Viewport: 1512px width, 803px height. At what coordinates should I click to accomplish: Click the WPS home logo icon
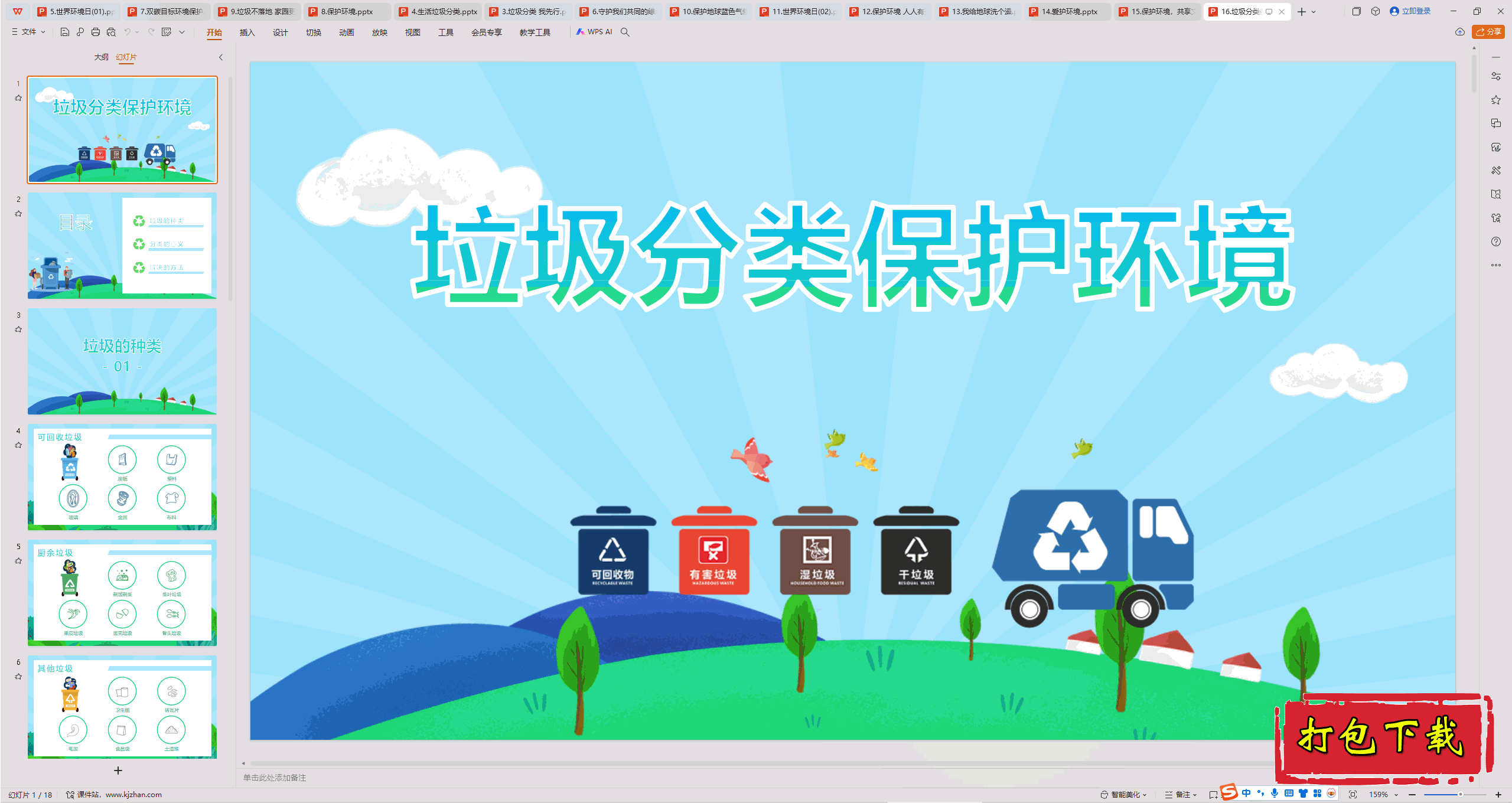[18, 11]
